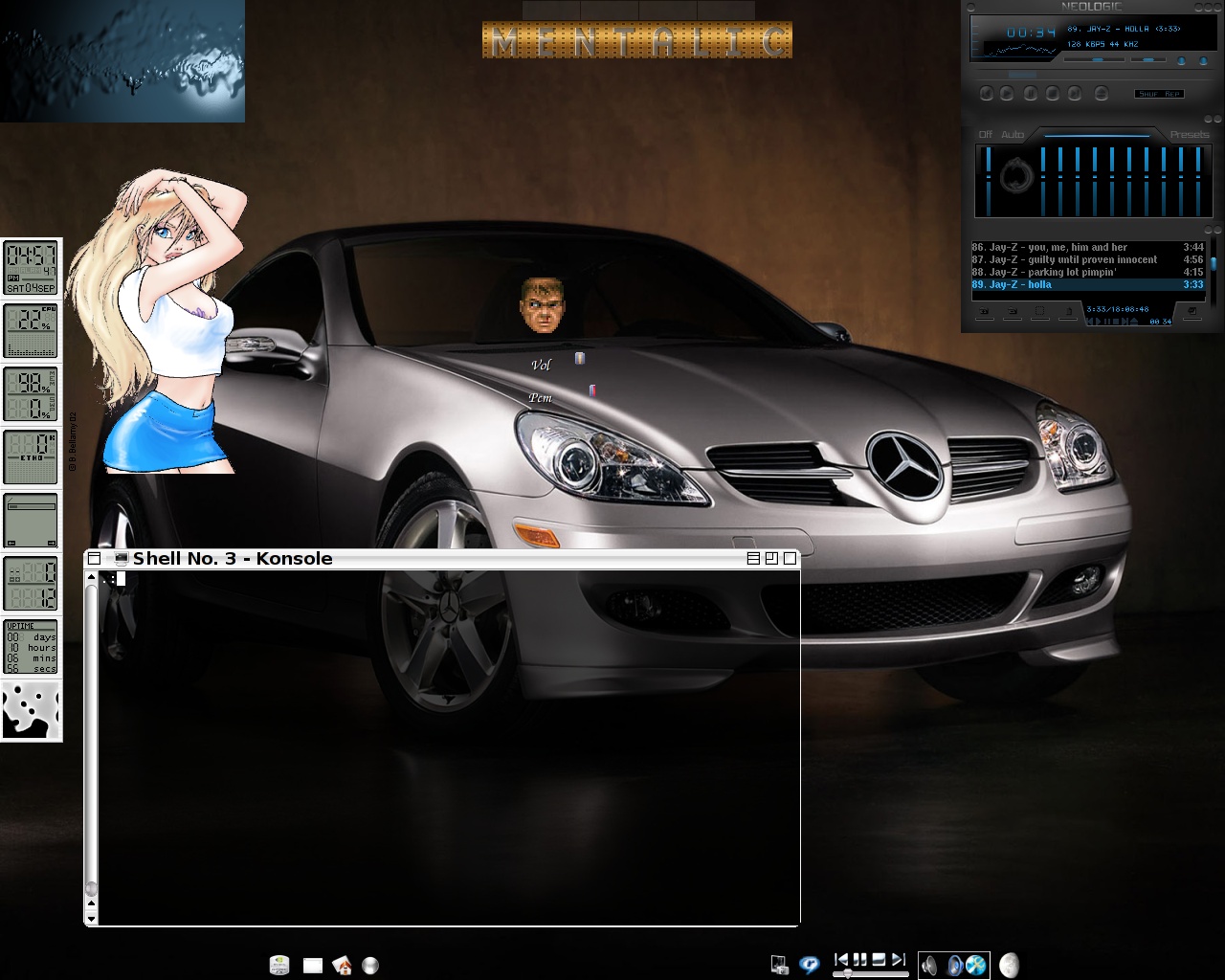Click the silver sphere icon in bottom panel
1225x980 pixels.
pyautogui.click(x=370, y=966)
